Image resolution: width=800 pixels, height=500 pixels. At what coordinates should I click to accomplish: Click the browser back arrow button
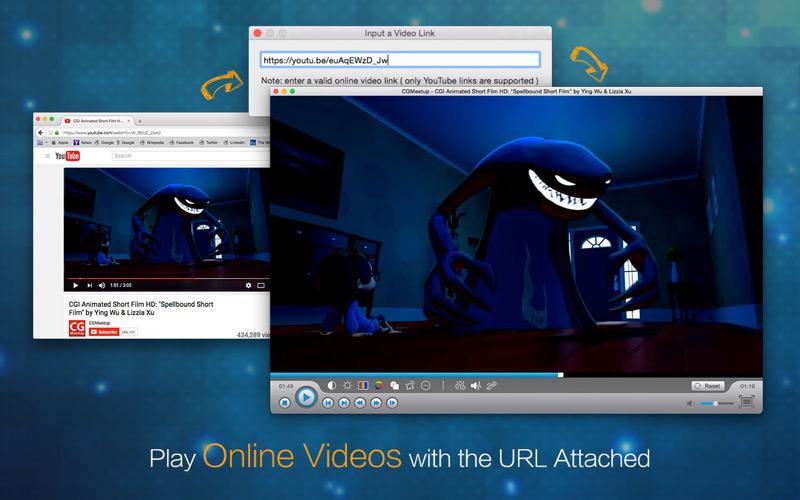tap(40, 133)
